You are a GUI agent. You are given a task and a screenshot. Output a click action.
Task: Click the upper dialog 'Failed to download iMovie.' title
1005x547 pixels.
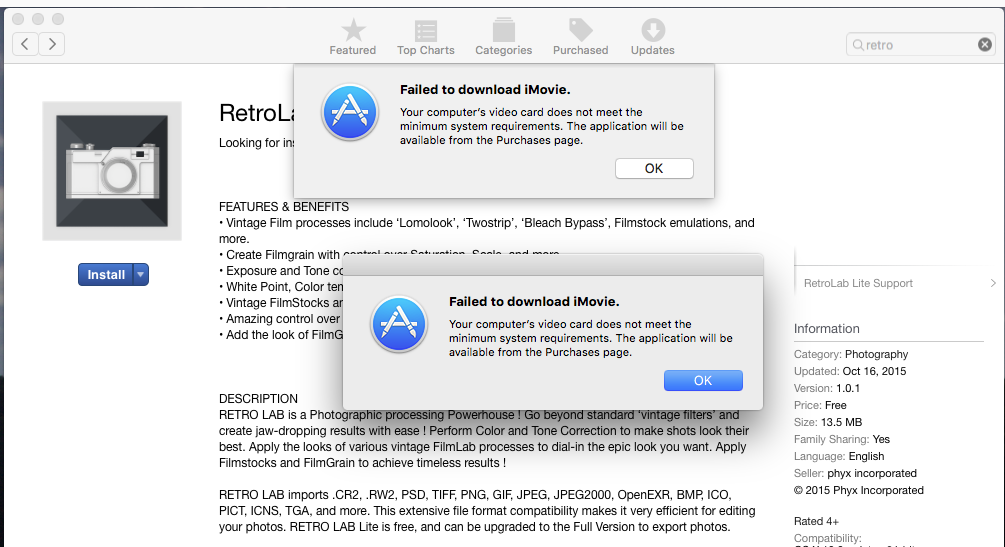point(485,89)
